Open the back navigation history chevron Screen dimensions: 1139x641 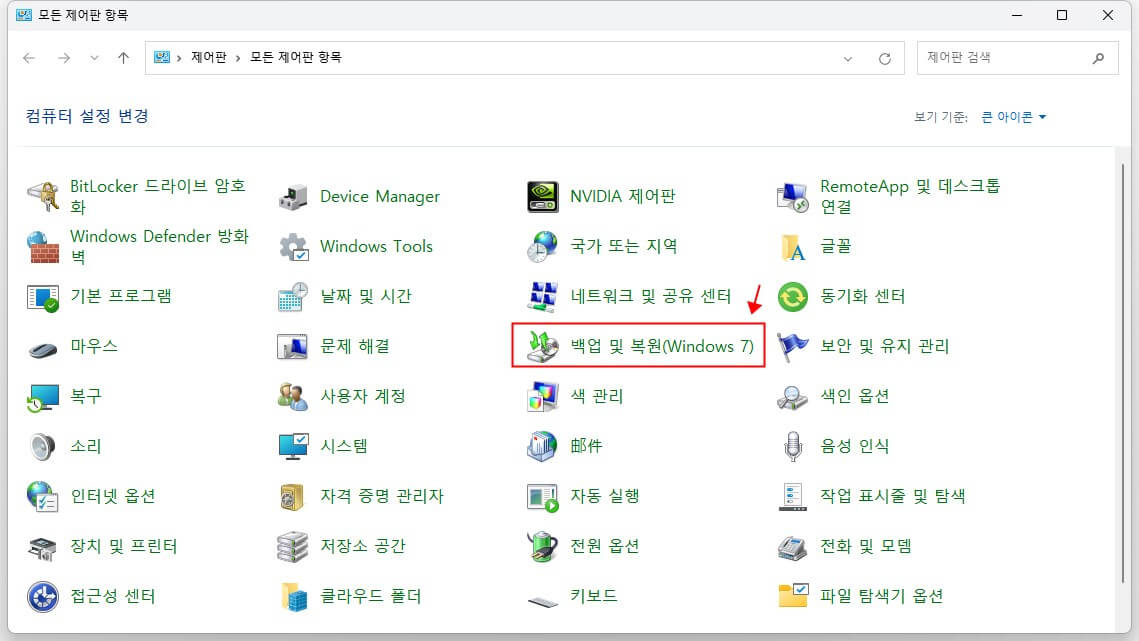point(94,57)
